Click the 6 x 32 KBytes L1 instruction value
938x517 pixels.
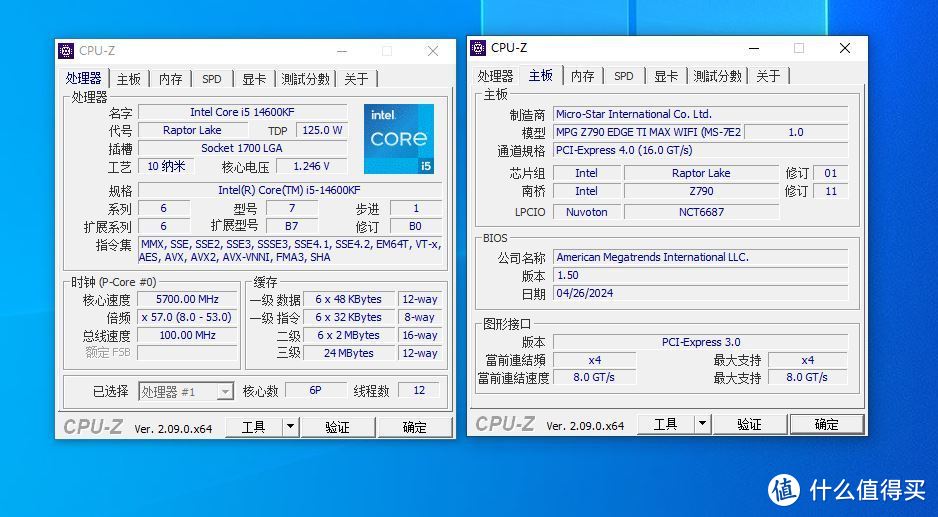(x=349, y=317)
